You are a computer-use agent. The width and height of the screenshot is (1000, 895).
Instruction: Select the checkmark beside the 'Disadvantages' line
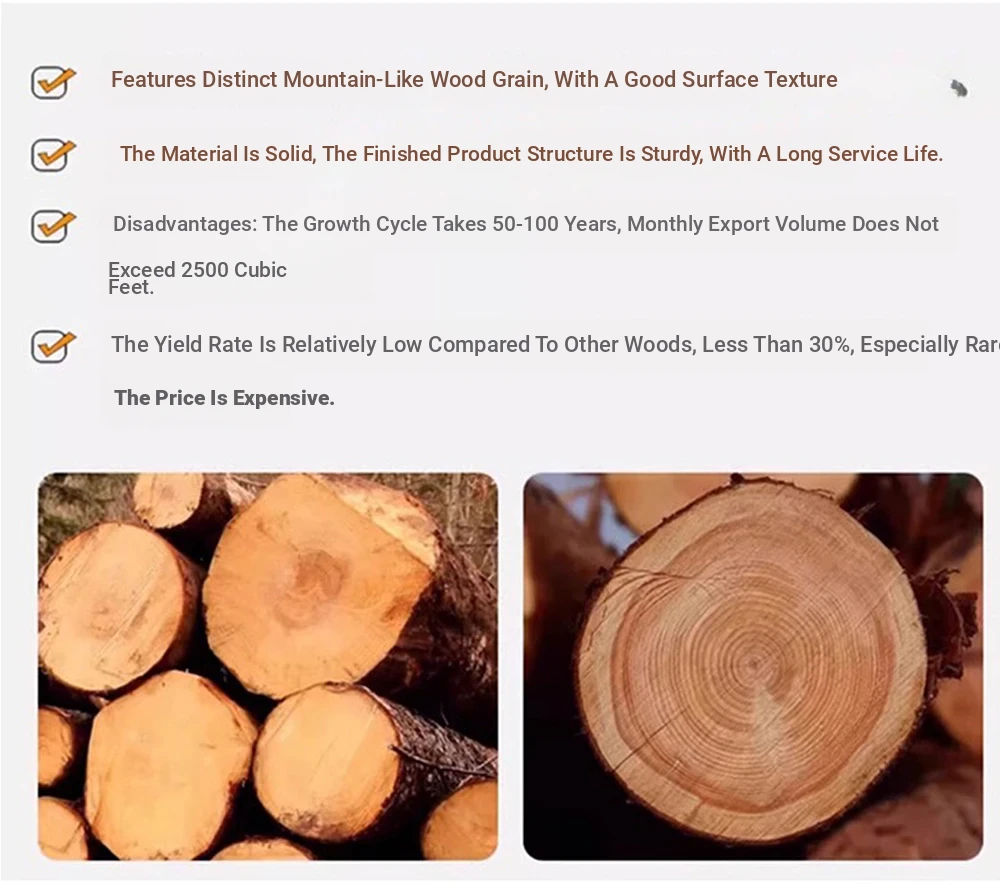tap(53, 226)
